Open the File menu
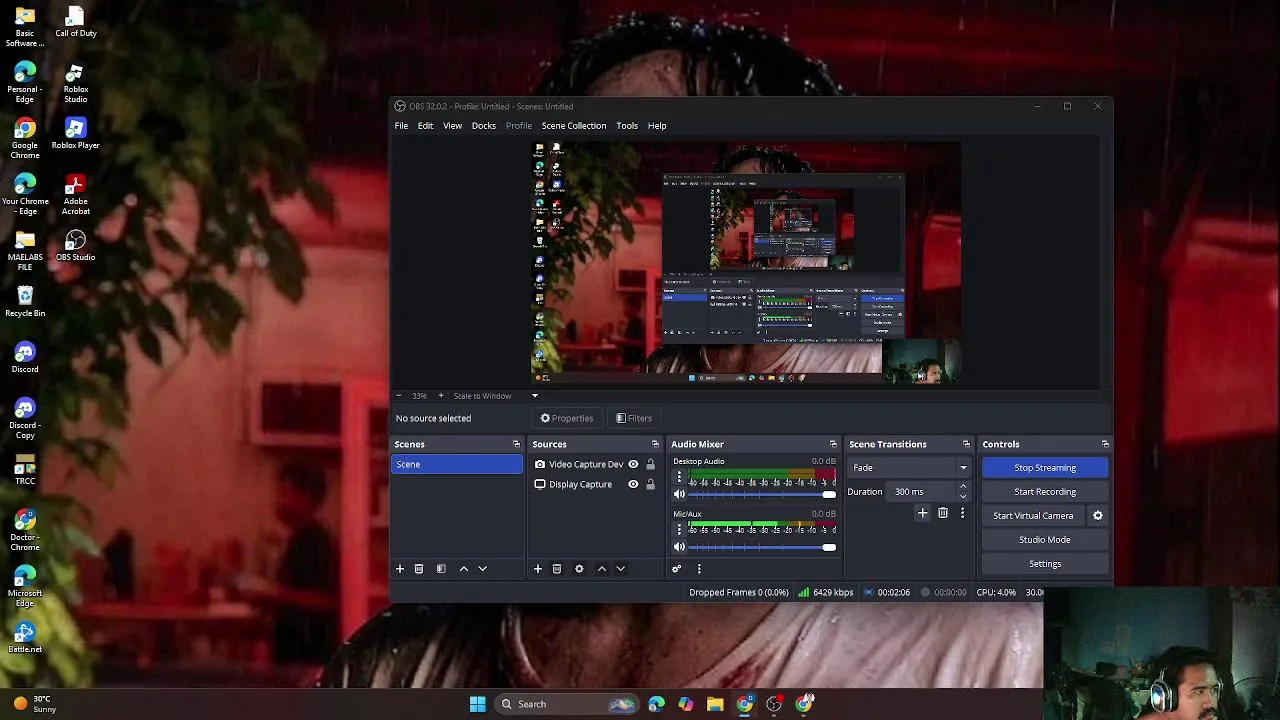 pyautogui.click(x=401, y=126)
